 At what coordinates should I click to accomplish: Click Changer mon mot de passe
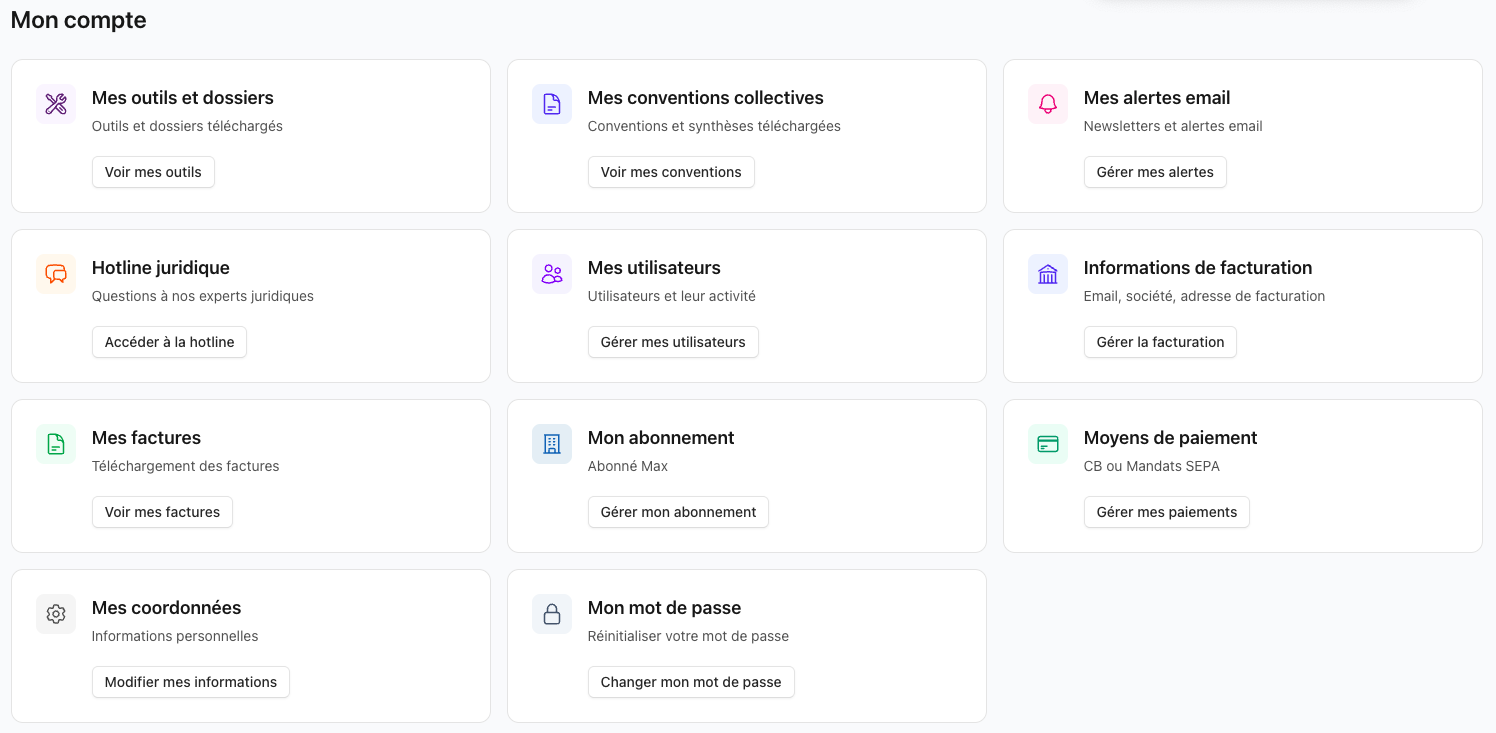(691, 682)
